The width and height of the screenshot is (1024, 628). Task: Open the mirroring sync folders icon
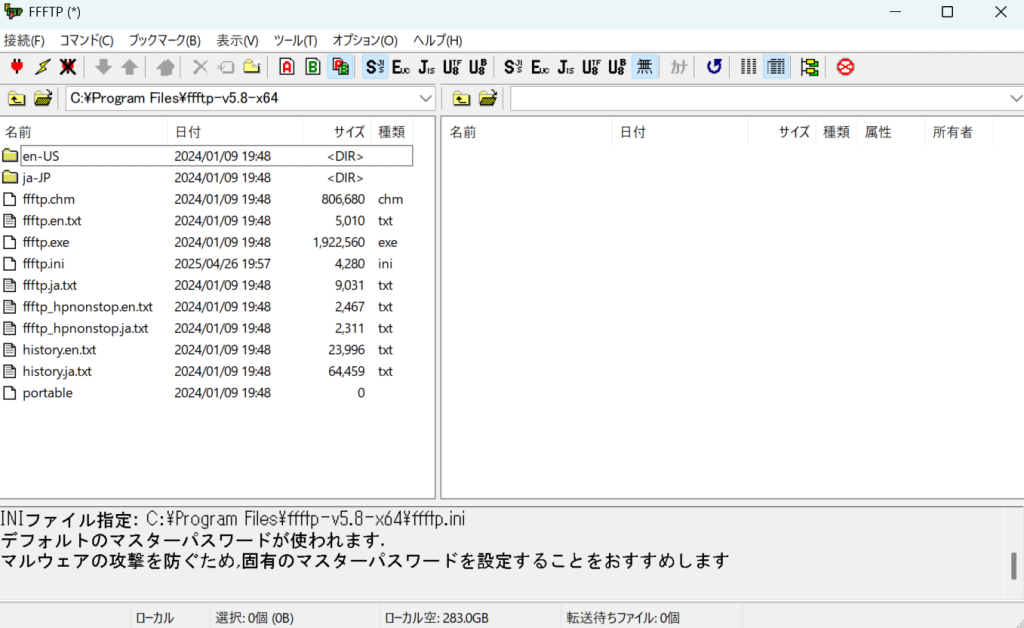(809, 67)
